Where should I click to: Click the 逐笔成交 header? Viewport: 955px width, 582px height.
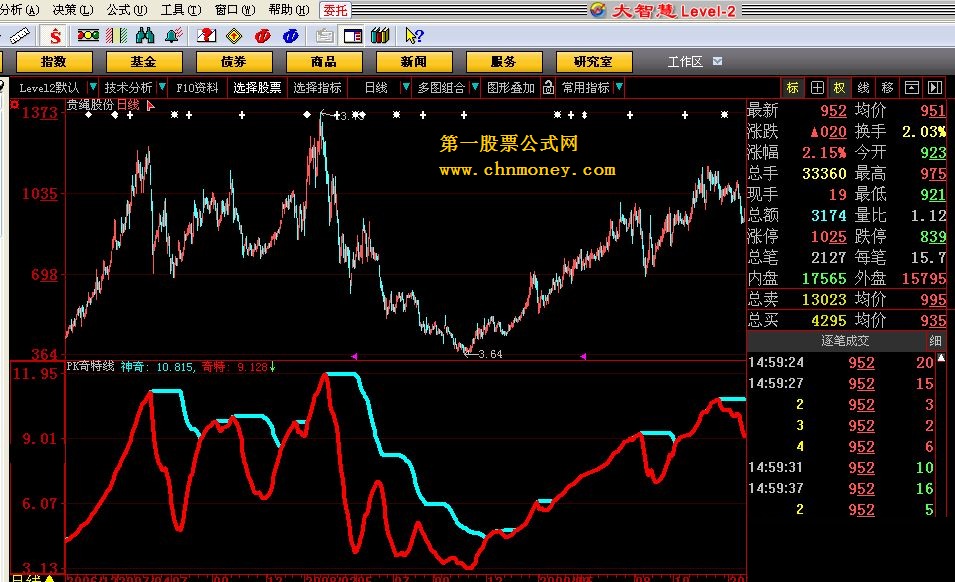point(844,341)
